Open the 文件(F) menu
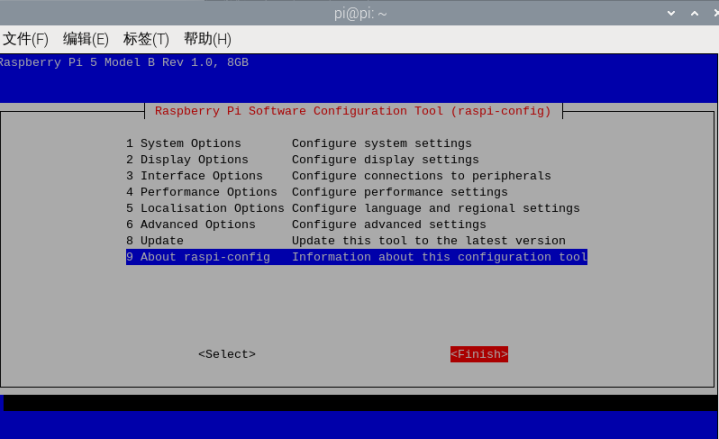This screenshot has width=719, height=439. [x=25, y=39]
